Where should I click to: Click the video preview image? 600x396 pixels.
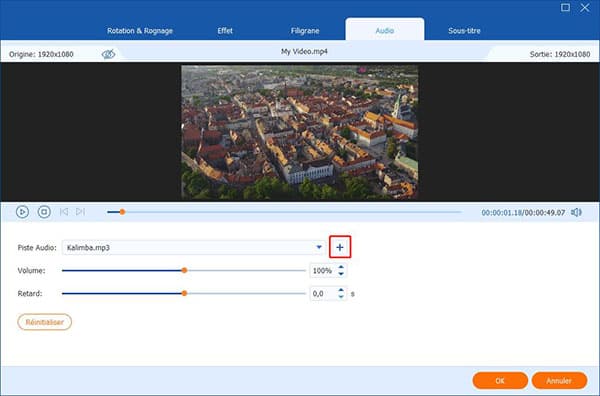(x=300, y=132)
